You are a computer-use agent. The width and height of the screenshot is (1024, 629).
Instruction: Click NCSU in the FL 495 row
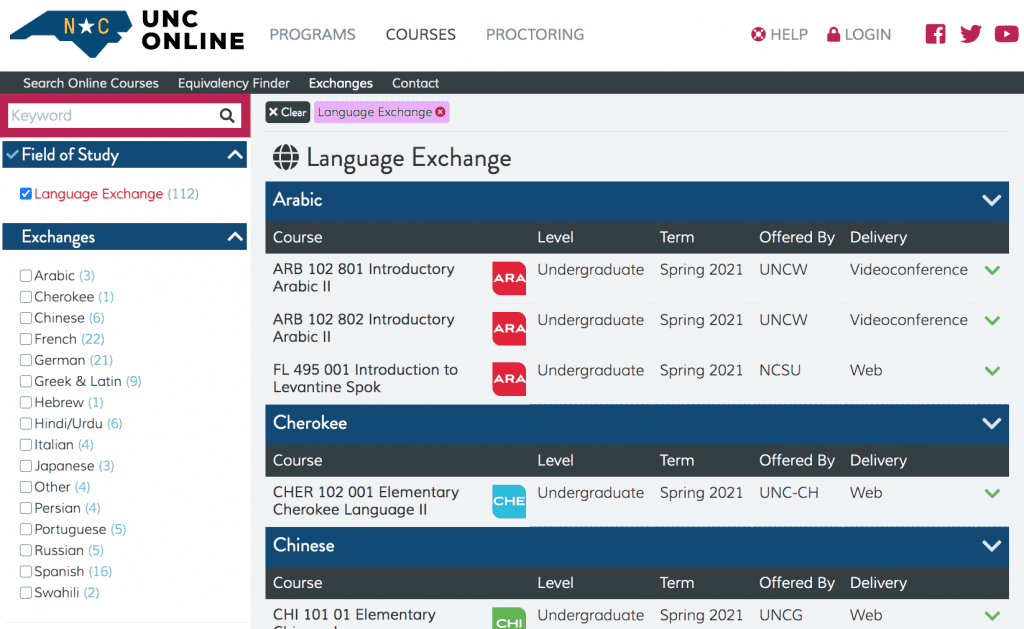point(780,370)
